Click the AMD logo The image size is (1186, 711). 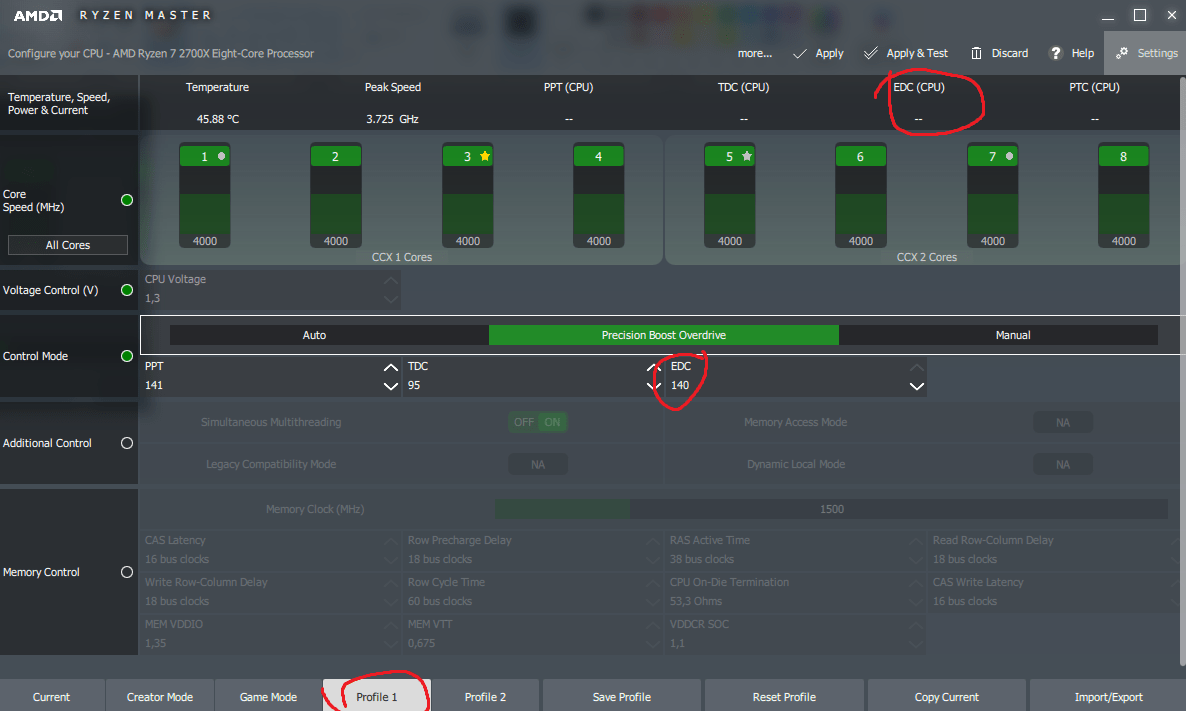(x=38, y=15)
